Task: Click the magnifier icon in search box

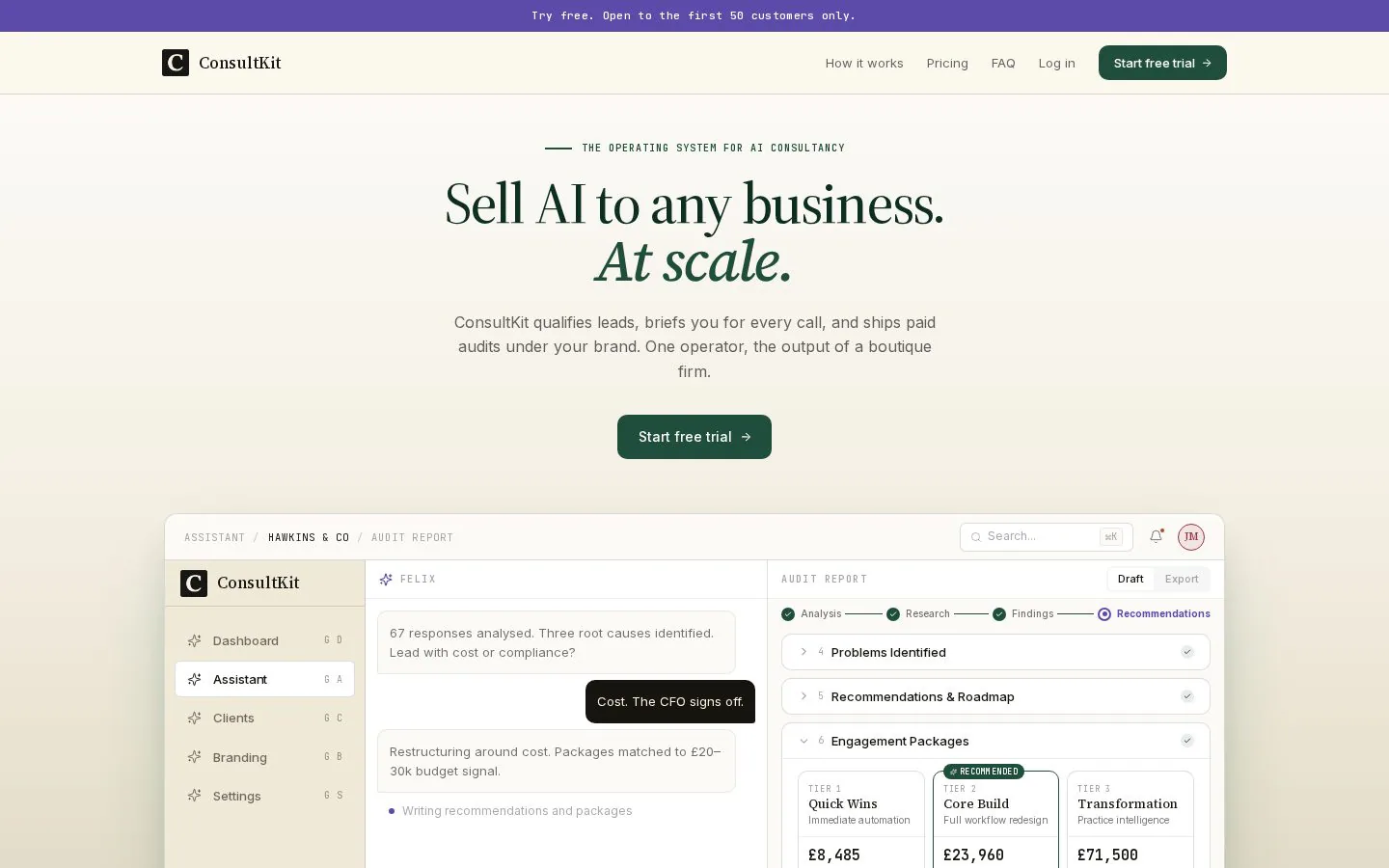Action: [x=975, y=537]
